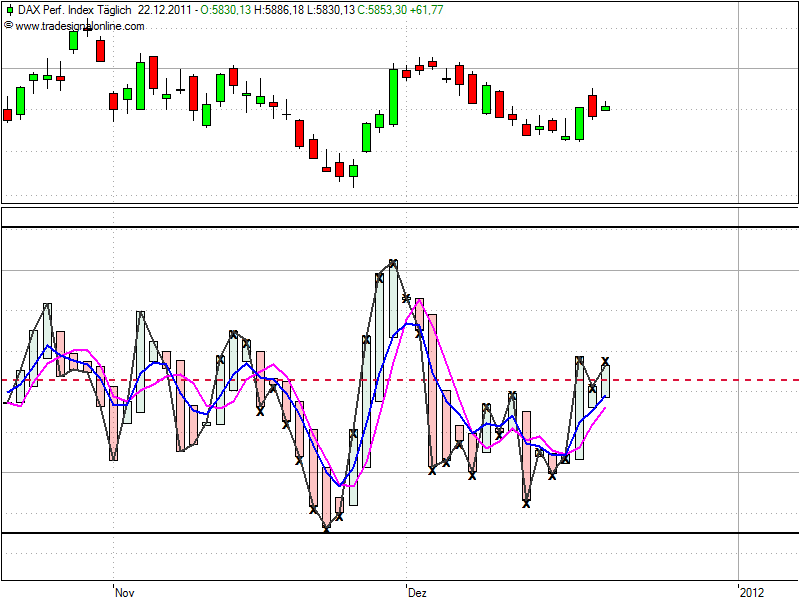
Task: Click the X marker at the indicator's lowest point
Action: [x=327, y=530]
